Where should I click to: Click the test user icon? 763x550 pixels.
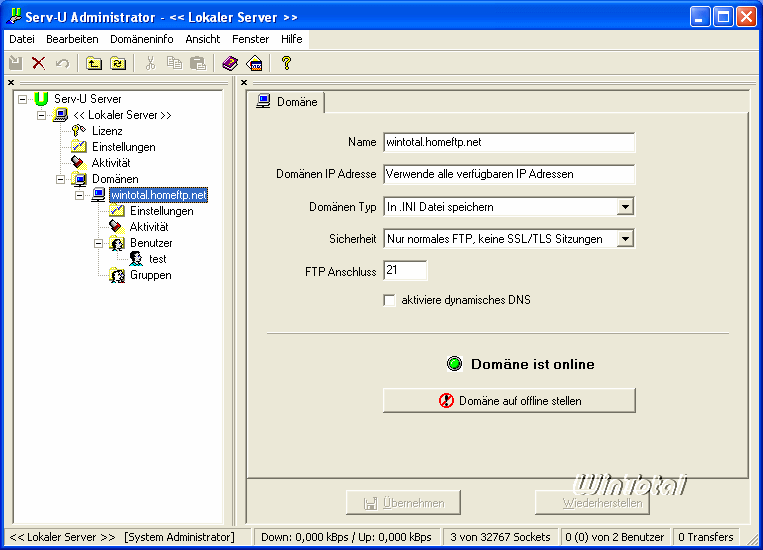(x=136, y=259)
